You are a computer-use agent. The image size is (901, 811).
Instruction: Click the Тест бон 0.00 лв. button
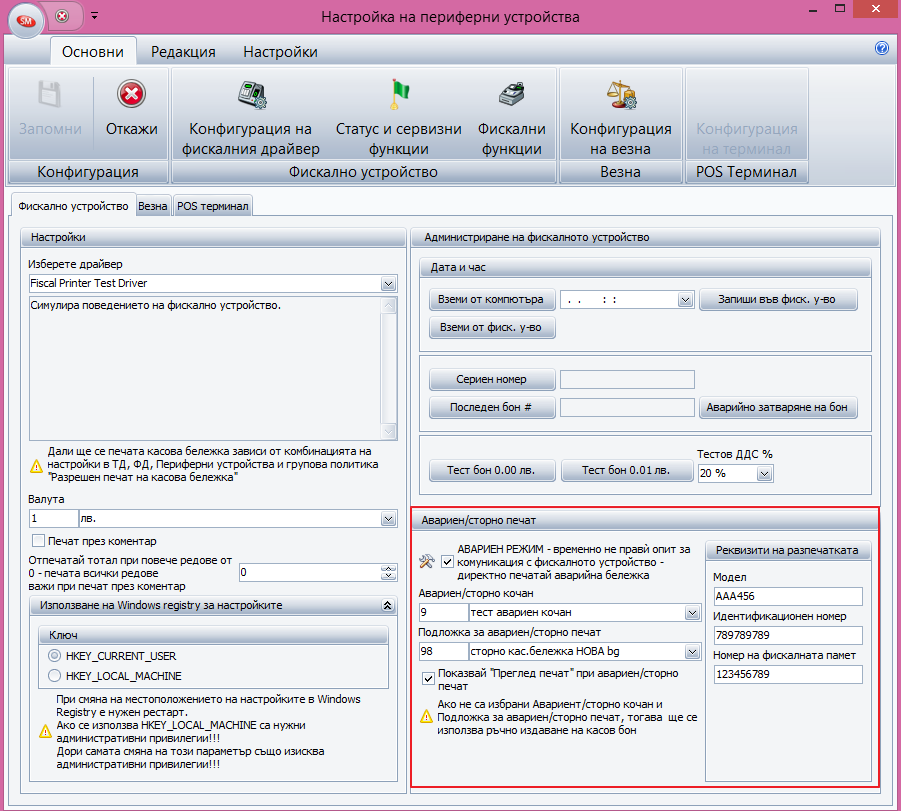point(492,470)
